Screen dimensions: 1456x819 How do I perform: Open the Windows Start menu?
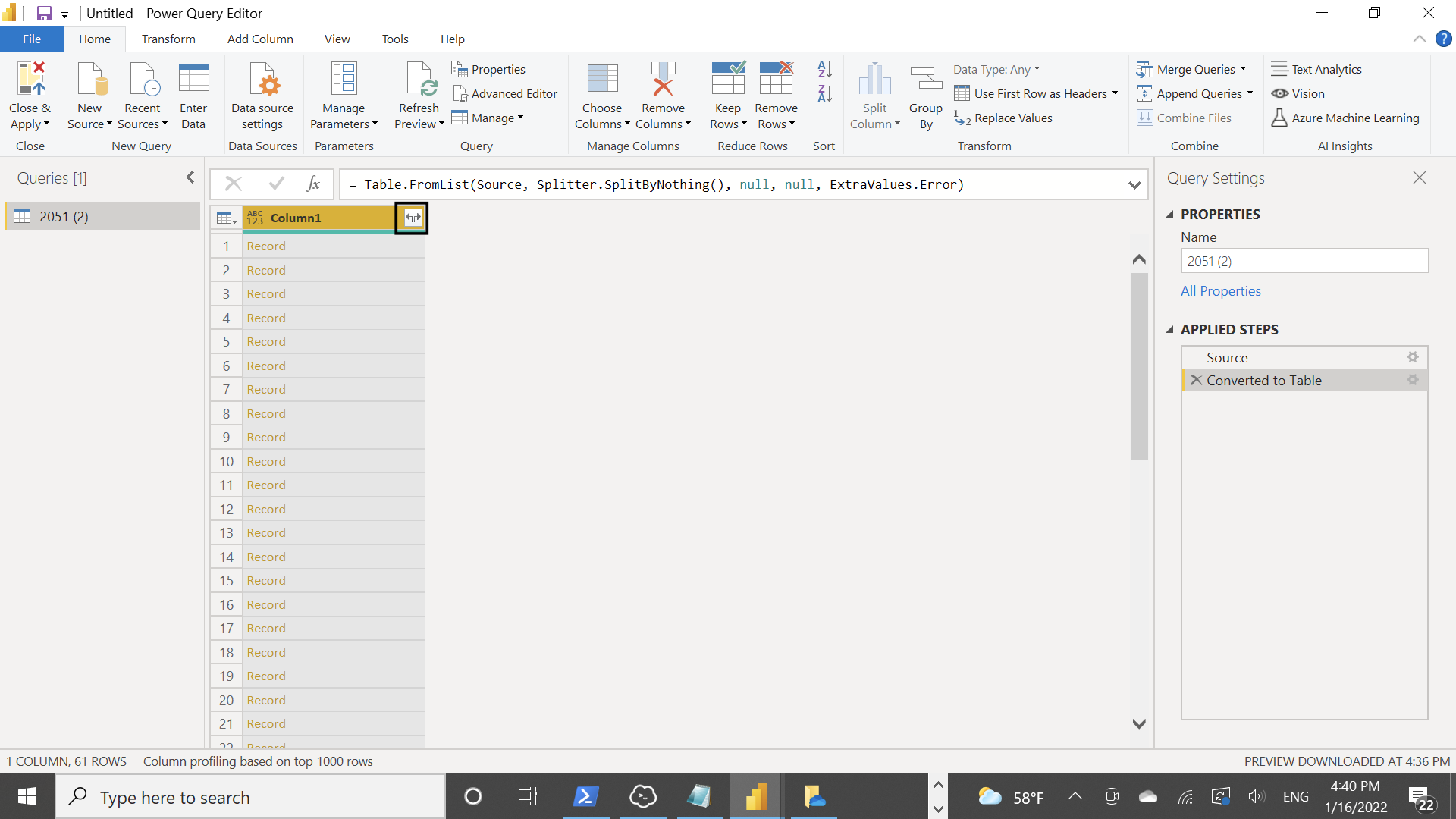[x=27, y=797]
